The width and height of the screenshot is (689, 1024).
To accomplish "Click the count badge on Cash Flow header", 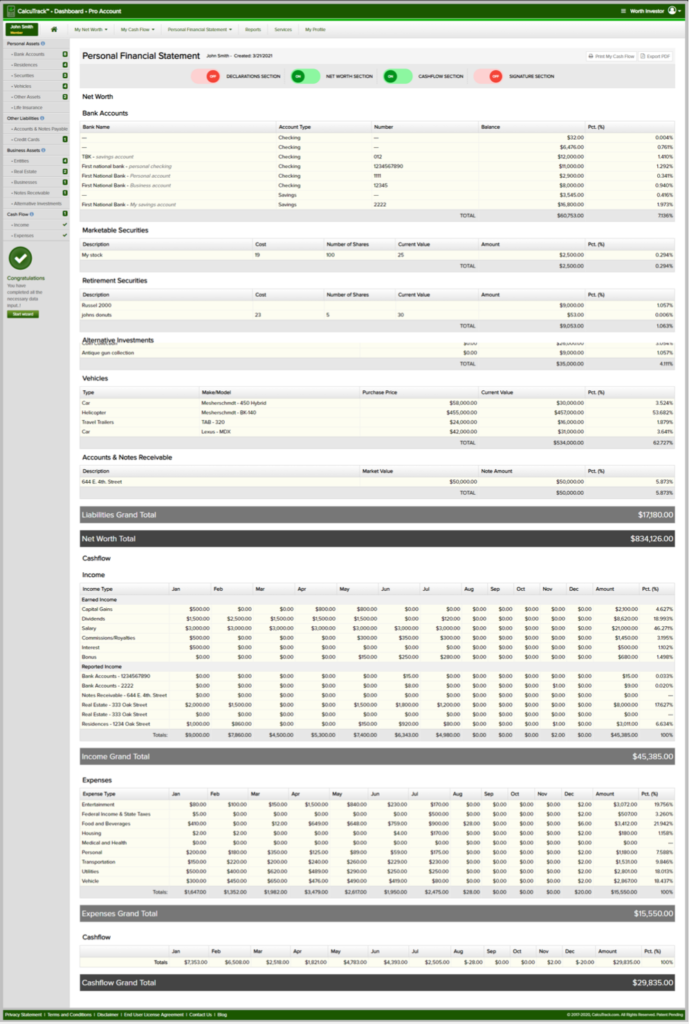I will (x=65, y=214).
